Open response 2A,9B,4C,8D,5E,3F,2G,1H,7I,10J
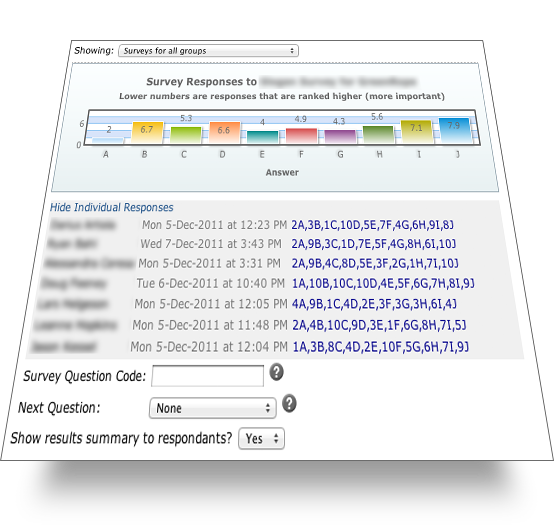The width and height of the screenshot is (556, 526). [x=375, y=264]
